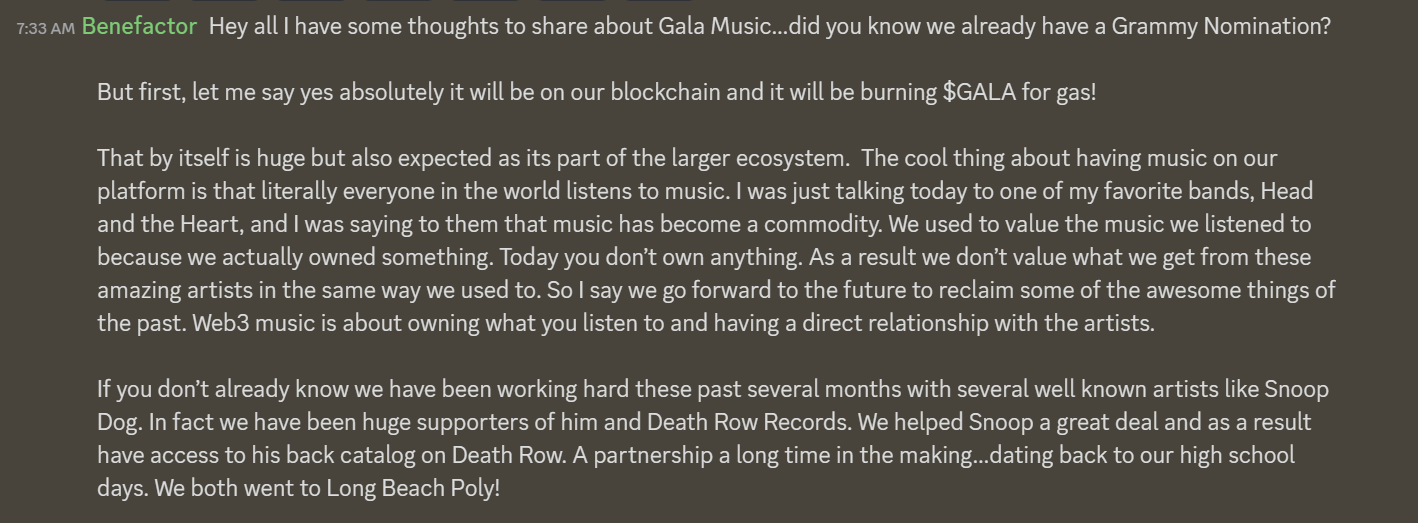Click the word "partnership" in the last paragraph
This screenshot has height=523, width=1418.
pyautogui.click(x=661, y=456)
